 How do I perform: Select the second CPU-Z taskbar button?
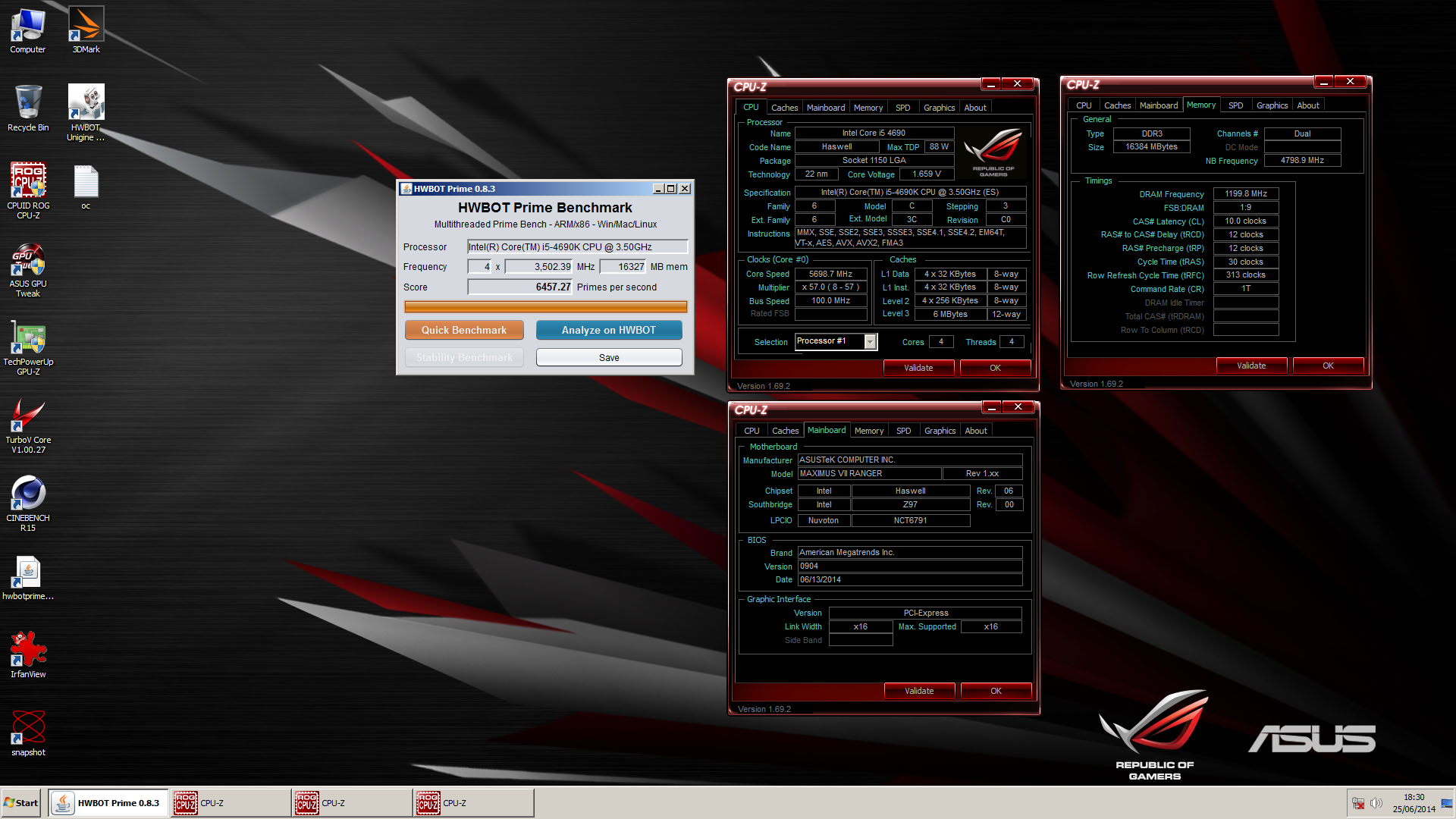point(352,803)
